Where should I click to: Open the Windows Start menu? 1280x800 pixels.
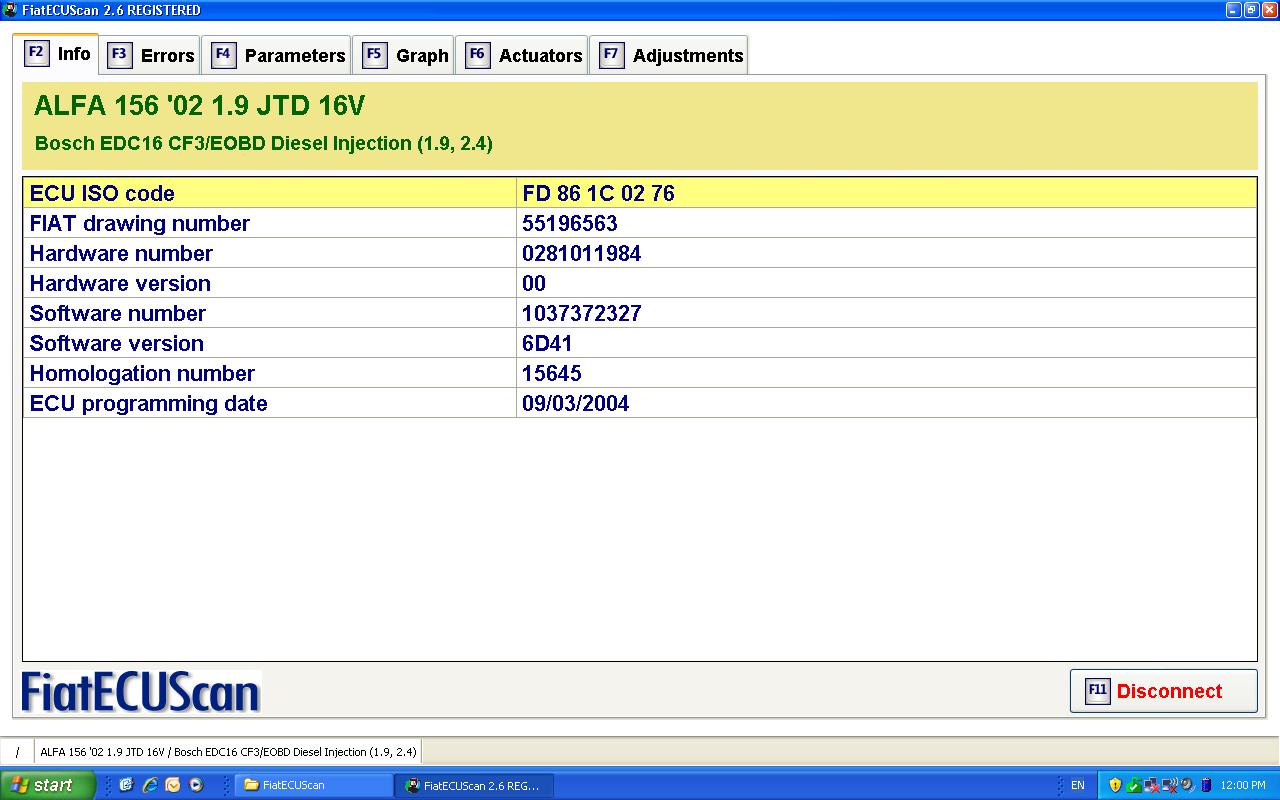point(47,785)
